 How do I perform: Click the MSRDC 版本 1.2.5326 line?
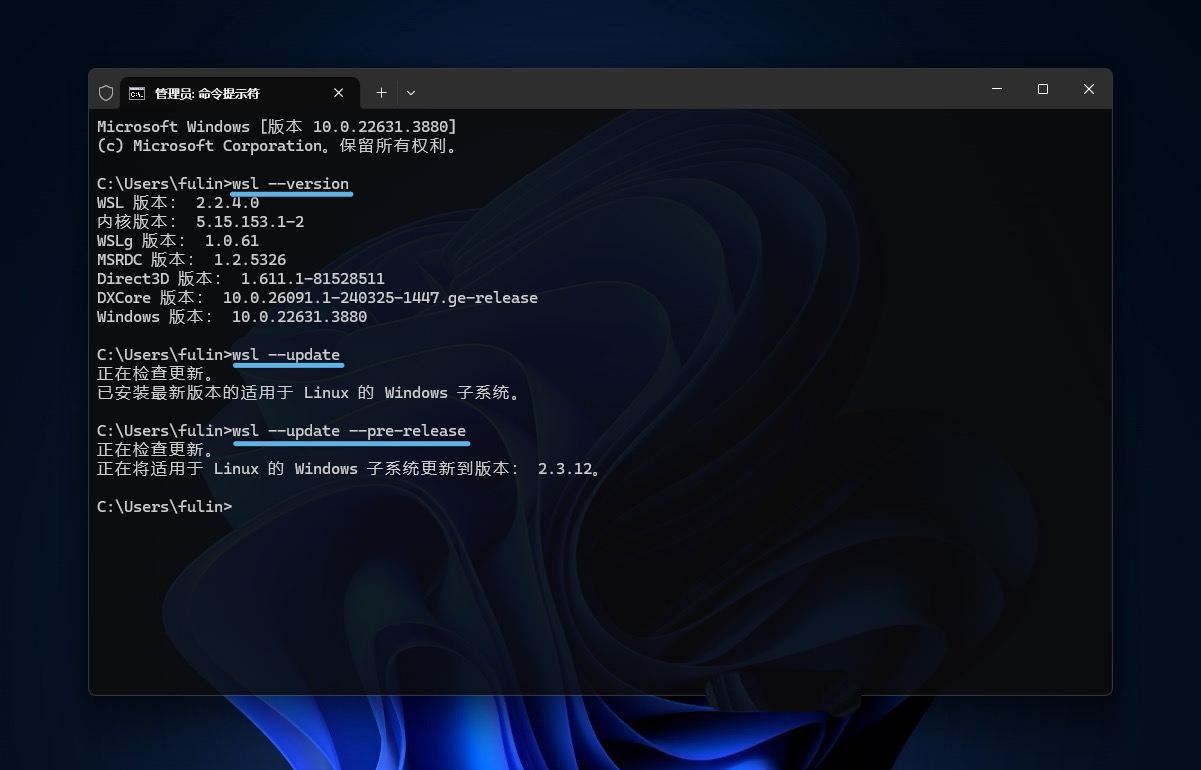click(191, 260)
